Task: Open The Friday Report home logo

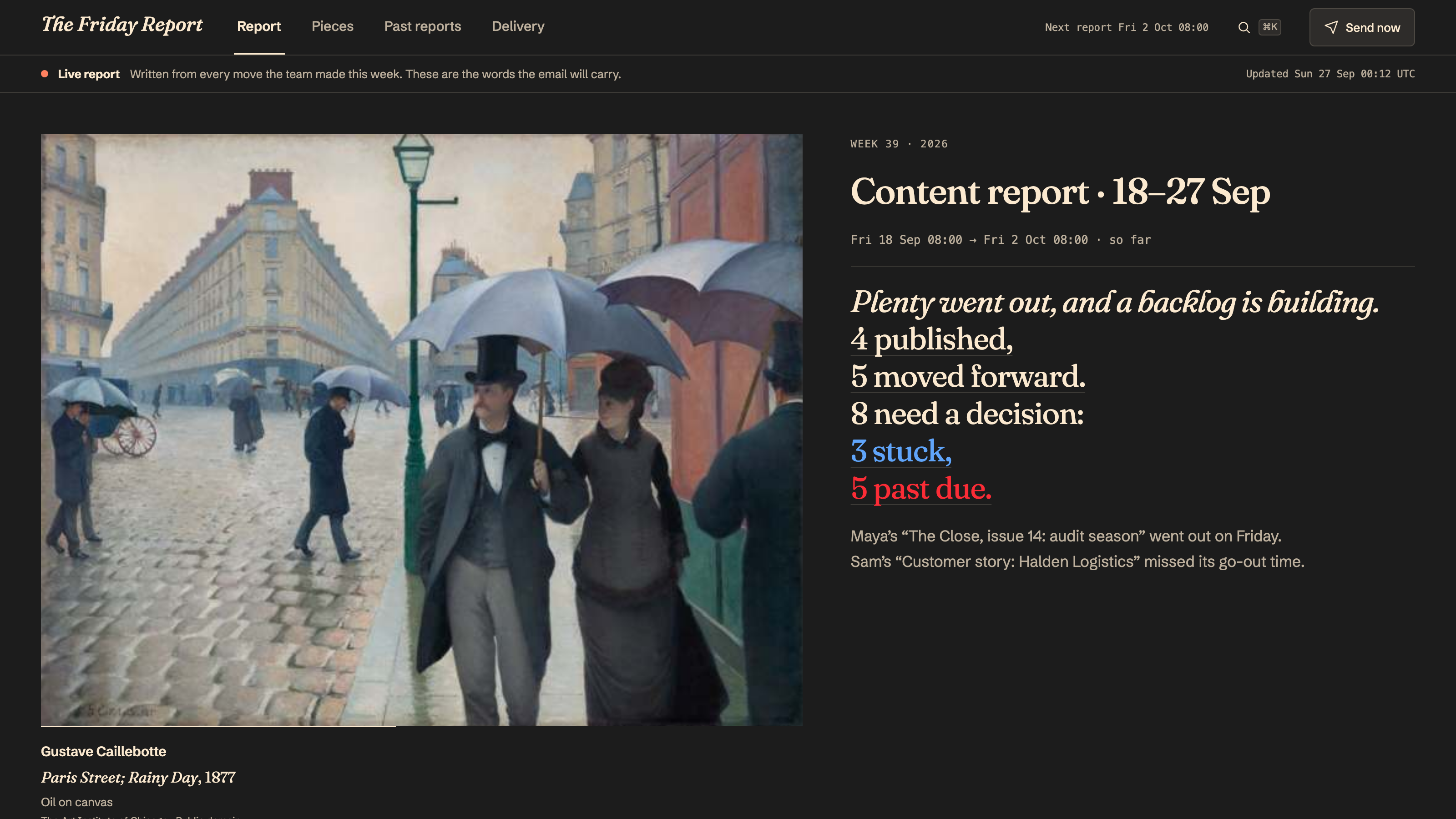Action: [122, 25]
